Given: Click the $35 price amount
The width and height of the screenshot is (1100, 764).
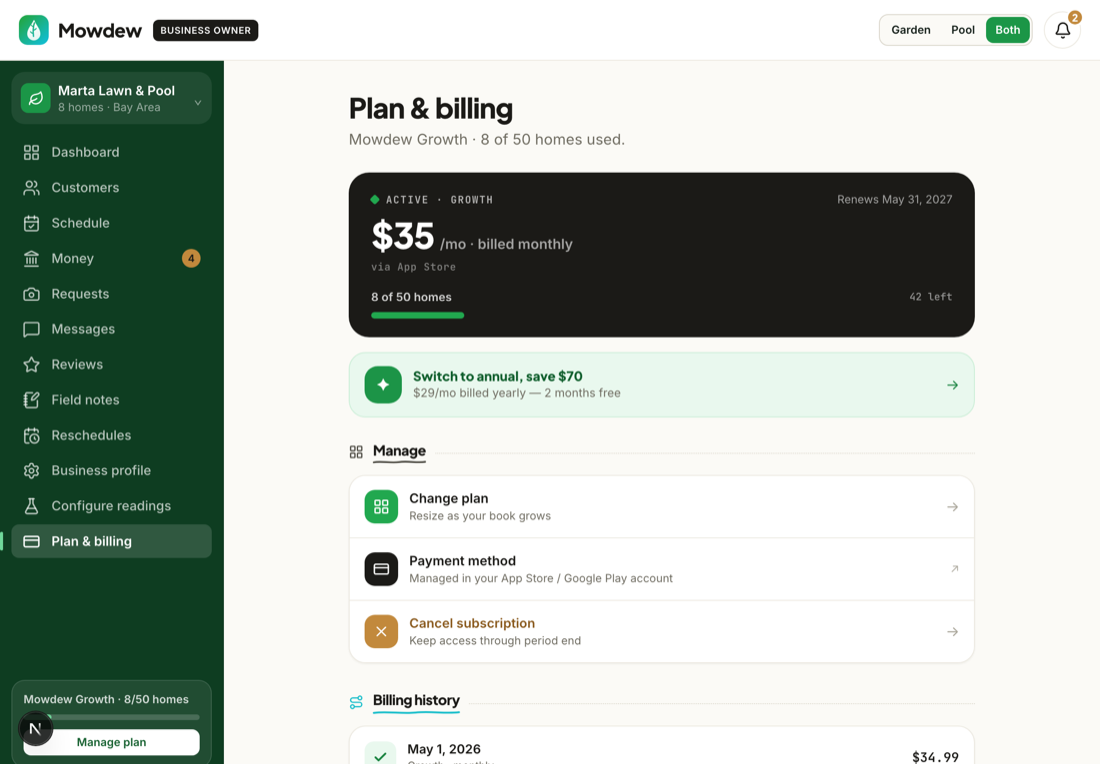Looking at the screenshot, I should pyautogui.click(x=403, y=236).
